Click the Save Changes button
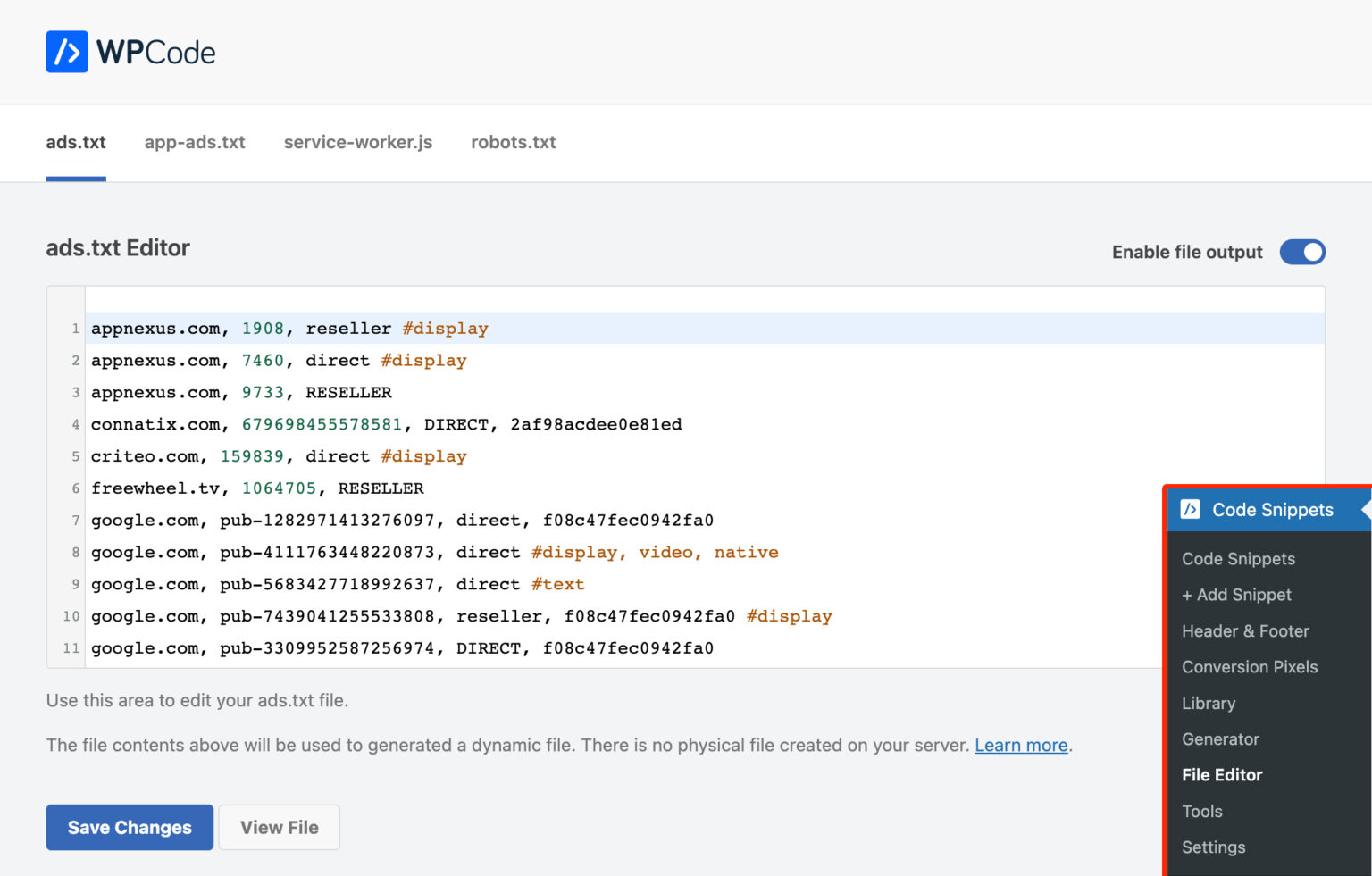1372x876 pixels. (129, 827)
